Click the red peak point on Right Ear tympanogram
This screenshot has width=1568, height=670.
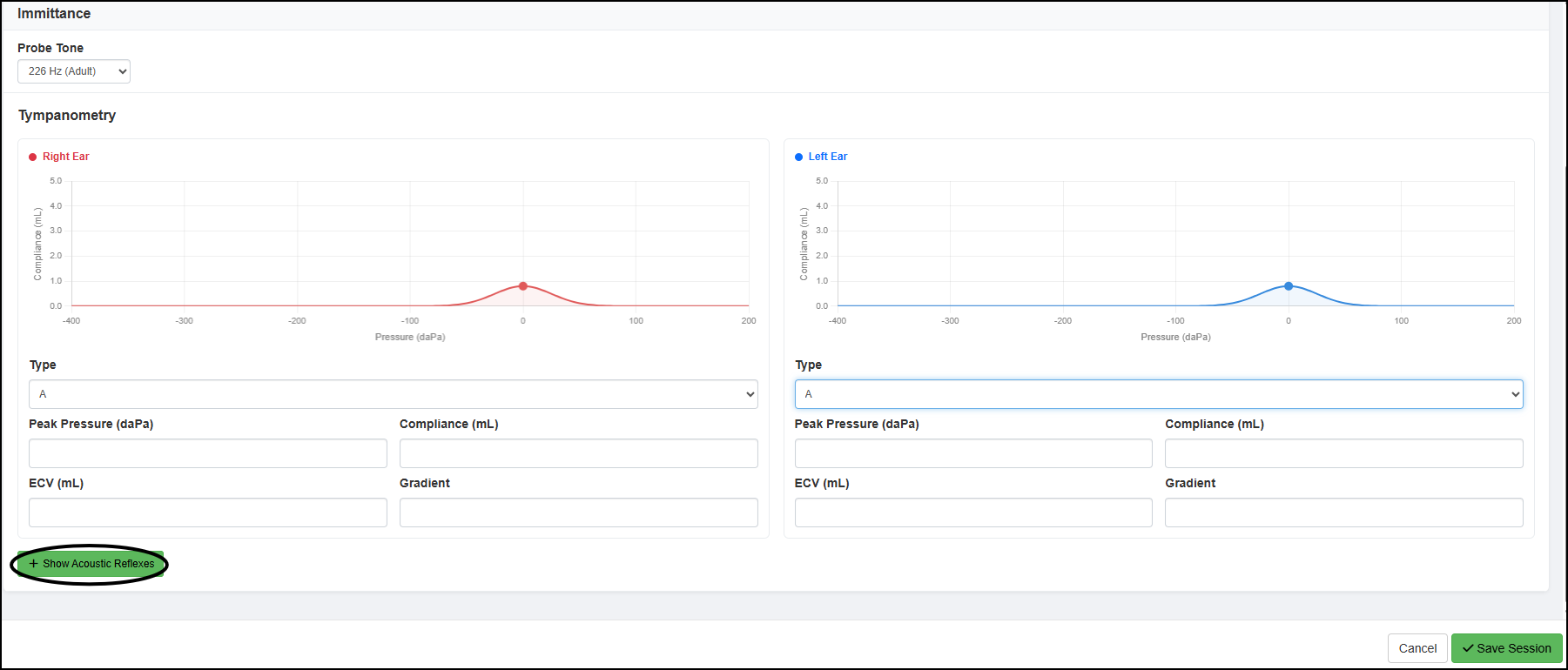click(x=523, y=285)
